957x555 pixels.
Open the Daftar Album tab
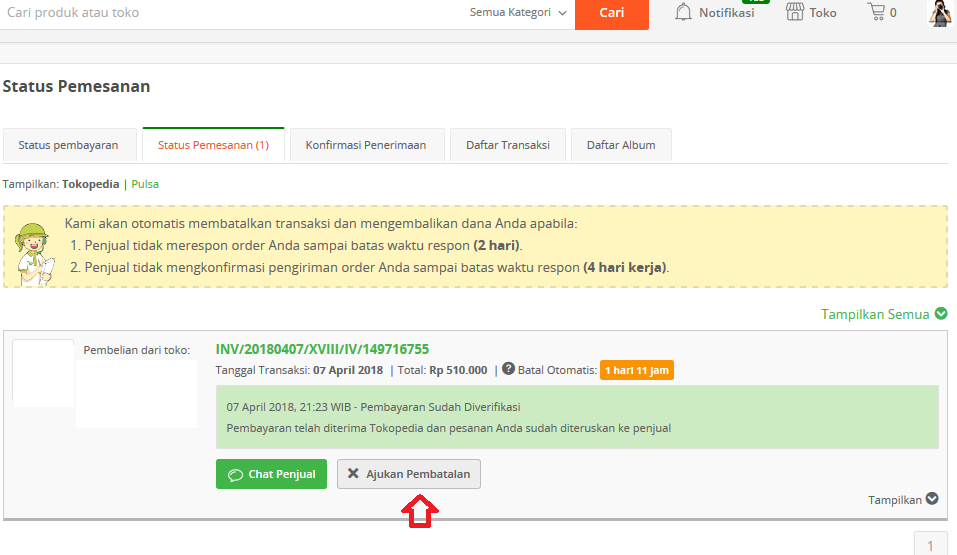click(x=621, y=145)
